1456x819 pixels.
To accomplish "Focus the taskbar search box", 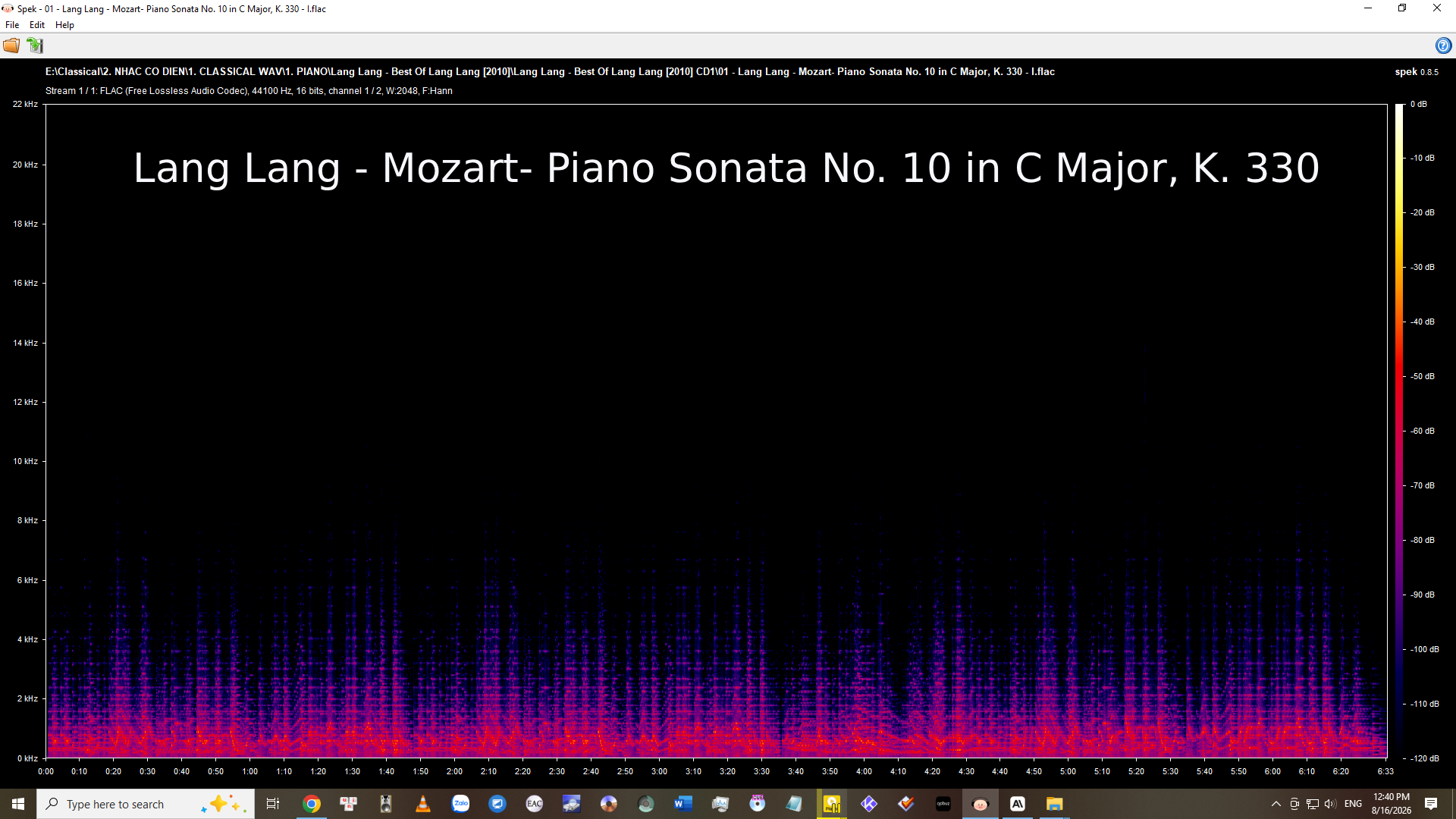I will tap(146, 804).
